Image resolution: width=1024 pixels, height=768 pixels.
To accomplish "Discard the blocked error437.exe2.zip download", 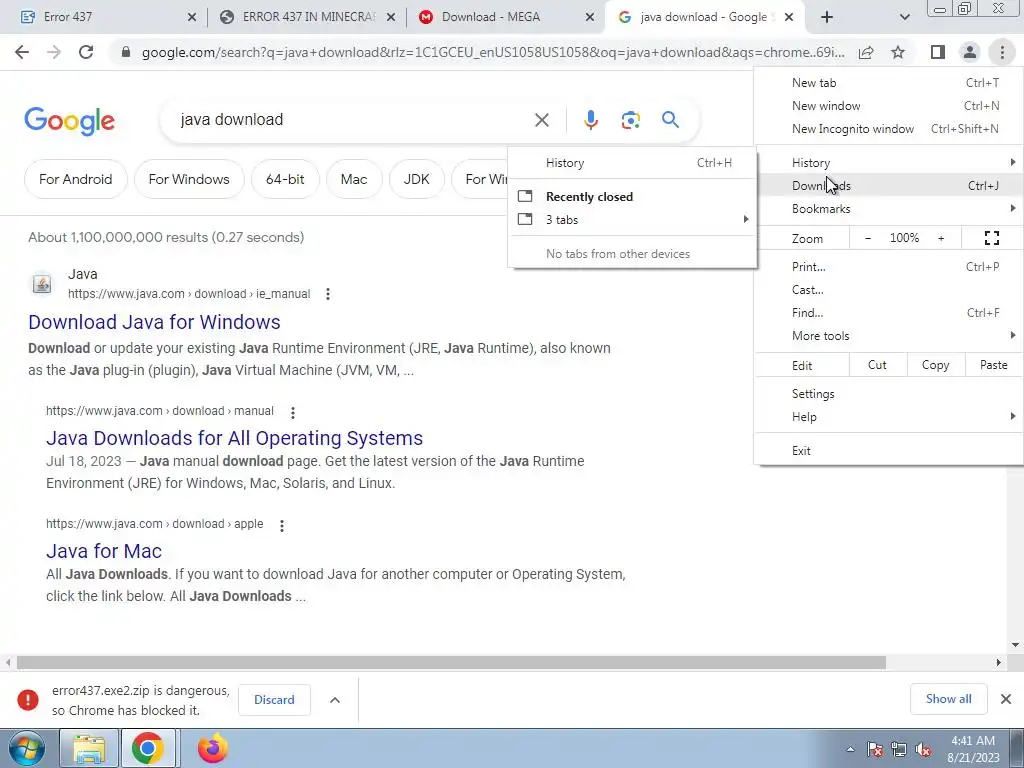I will 274,699.
